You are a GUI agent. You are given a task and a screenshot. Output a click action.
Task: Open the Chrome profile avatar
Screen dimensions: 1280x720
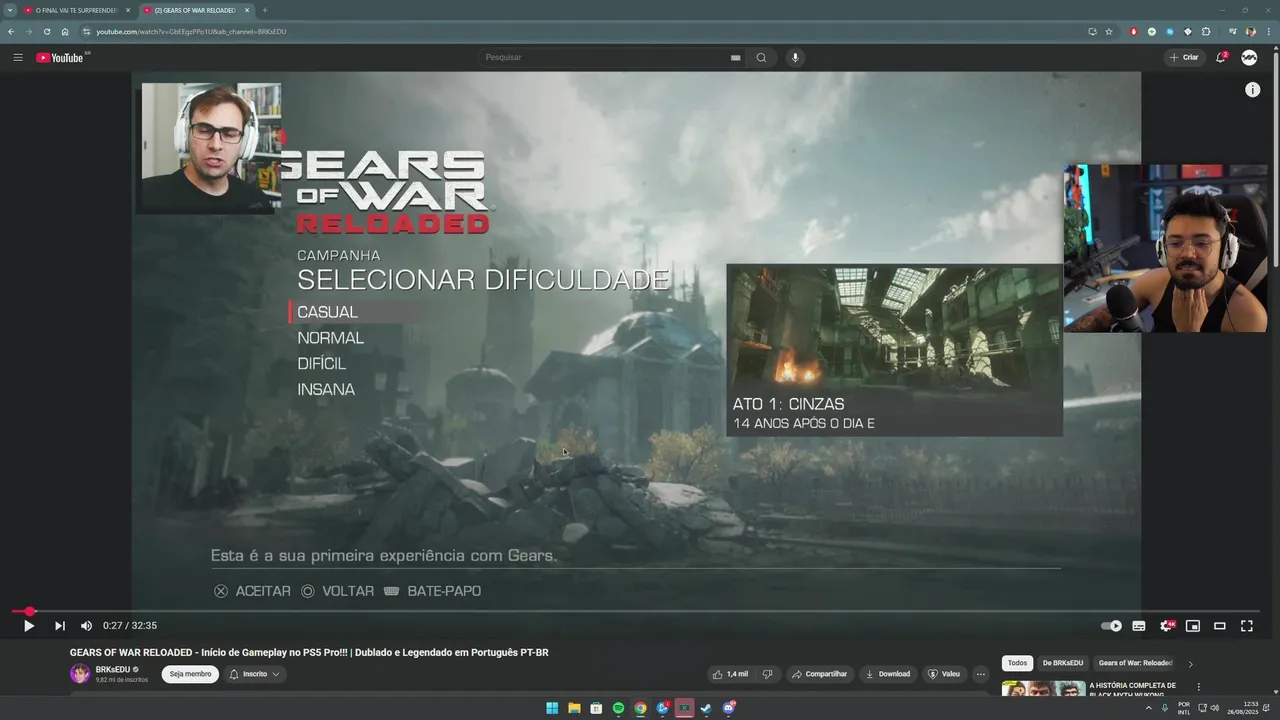[x=1250, y=31]
